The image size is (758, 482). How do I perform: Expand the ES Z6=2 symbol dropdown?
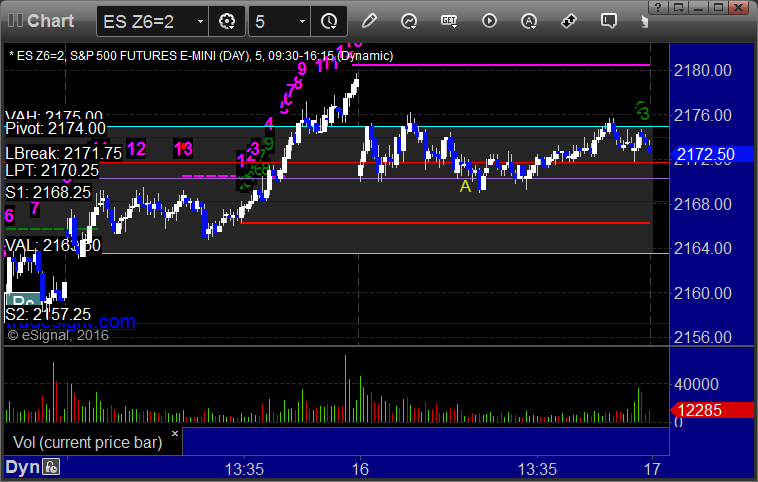click(x=200, y=22)
